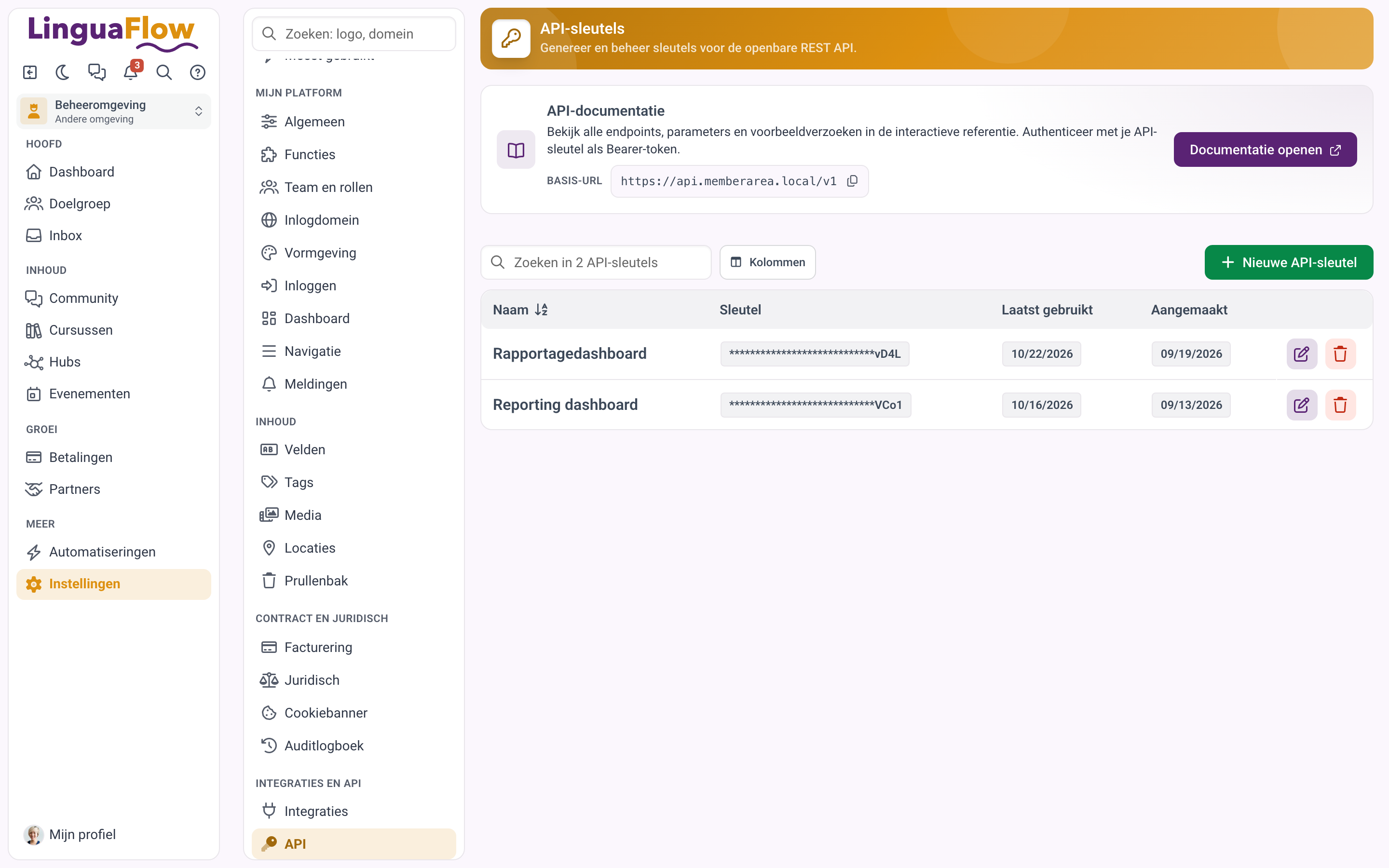Sort table by Naam column
Viewport: 1389px width, 868px height.
pyautogui.click(x=520, y=310)
